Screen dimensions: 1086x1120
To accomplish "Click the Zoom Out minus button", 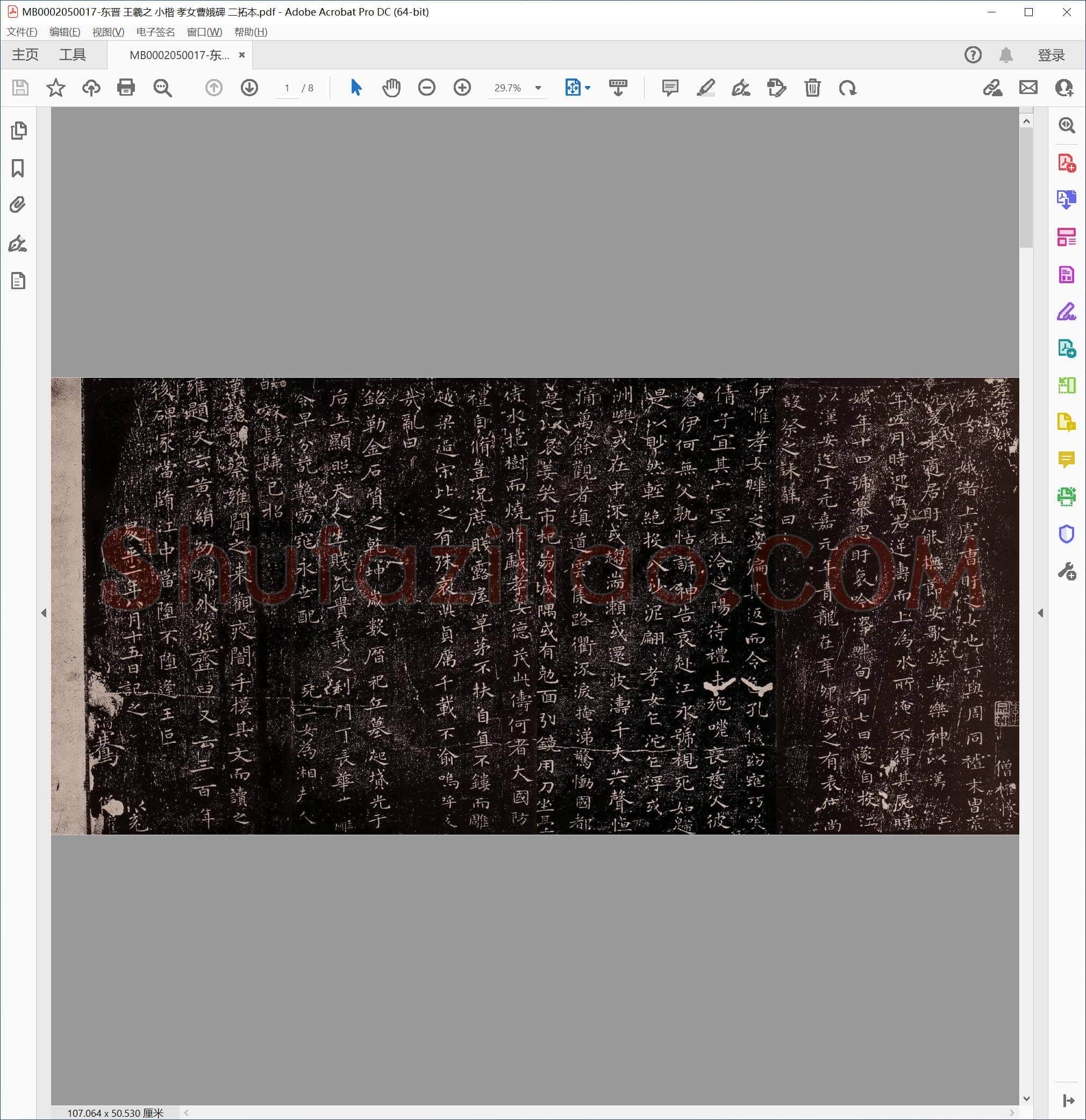I will (x=426, y=88).
